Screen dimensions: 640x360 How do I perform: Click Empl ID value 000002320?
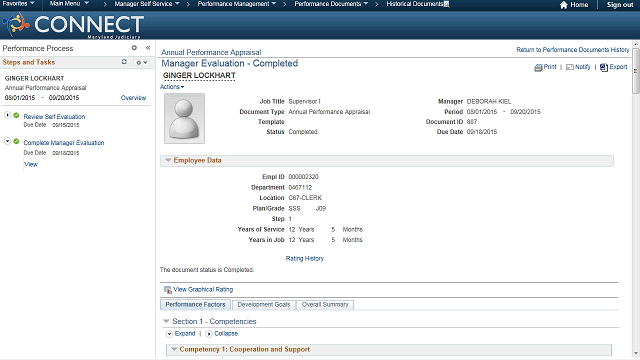(303, 177)
